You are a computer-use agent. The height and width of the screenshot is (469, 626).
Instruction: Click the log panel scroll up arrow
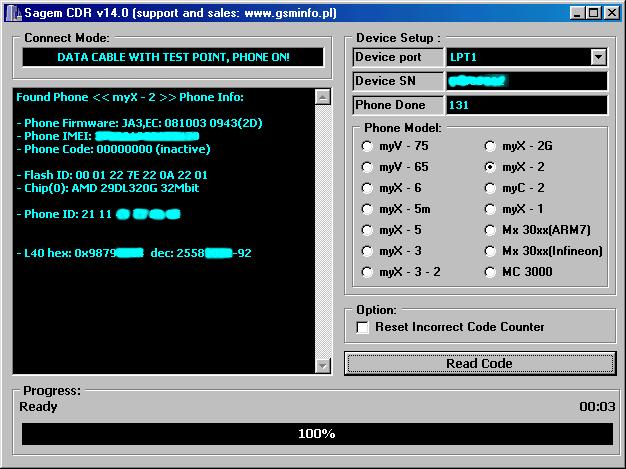pos(323,97)
